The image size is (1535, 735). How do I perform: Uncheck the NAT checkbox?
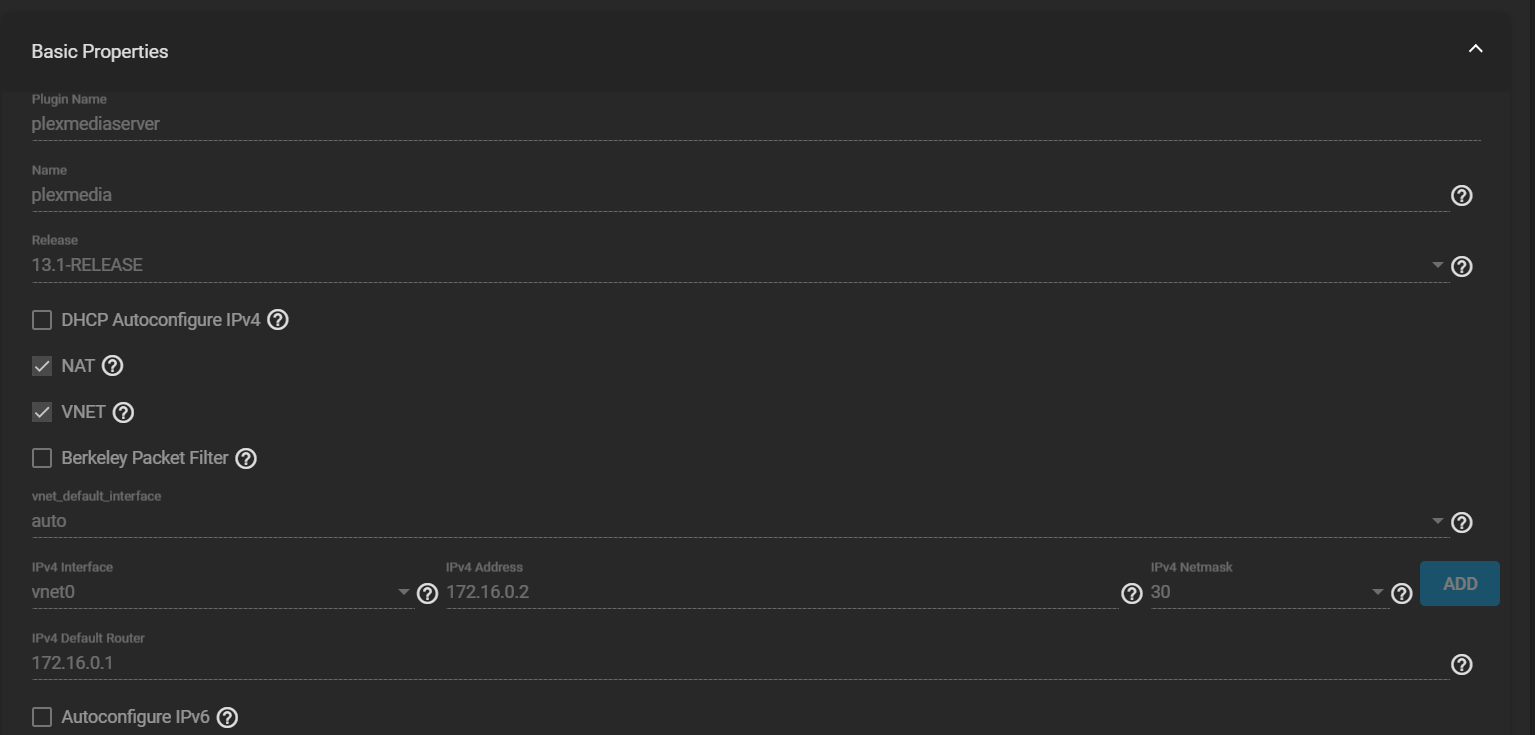click(x=42, y=366)
